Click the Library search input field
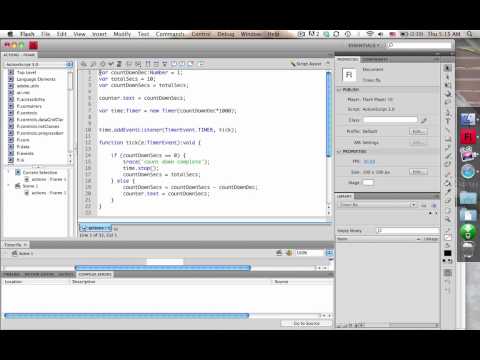This screenshot has width=480, height=360. coord(407,230)
